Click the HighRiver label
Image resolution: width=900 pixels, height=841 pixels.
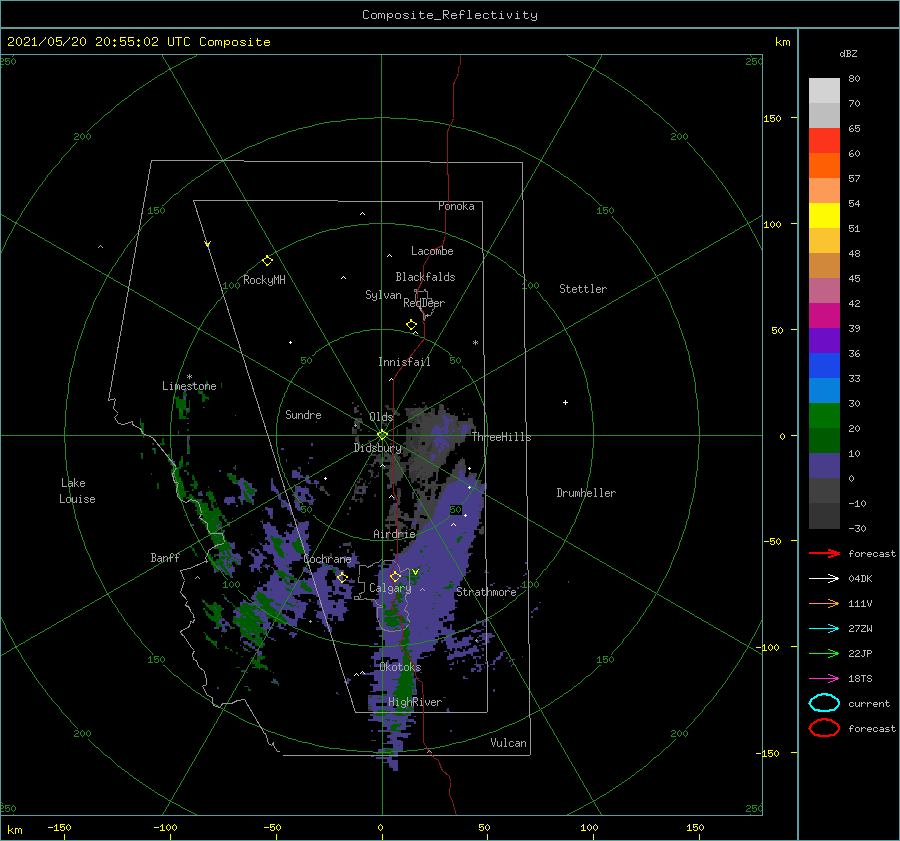click(415, 703)
